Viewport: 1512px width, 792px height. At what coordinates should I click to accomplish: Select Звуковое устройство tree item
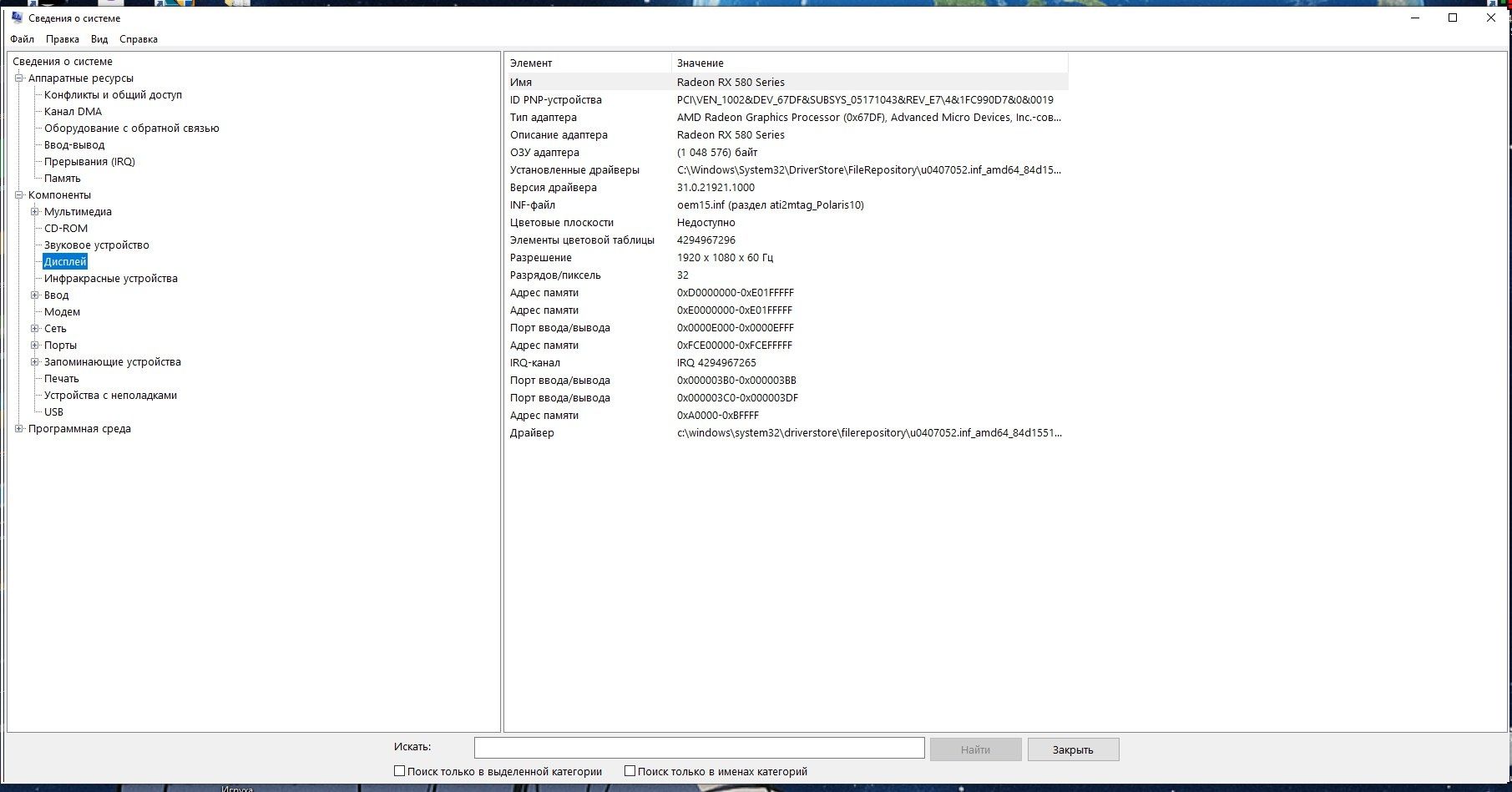click(96, 245)
